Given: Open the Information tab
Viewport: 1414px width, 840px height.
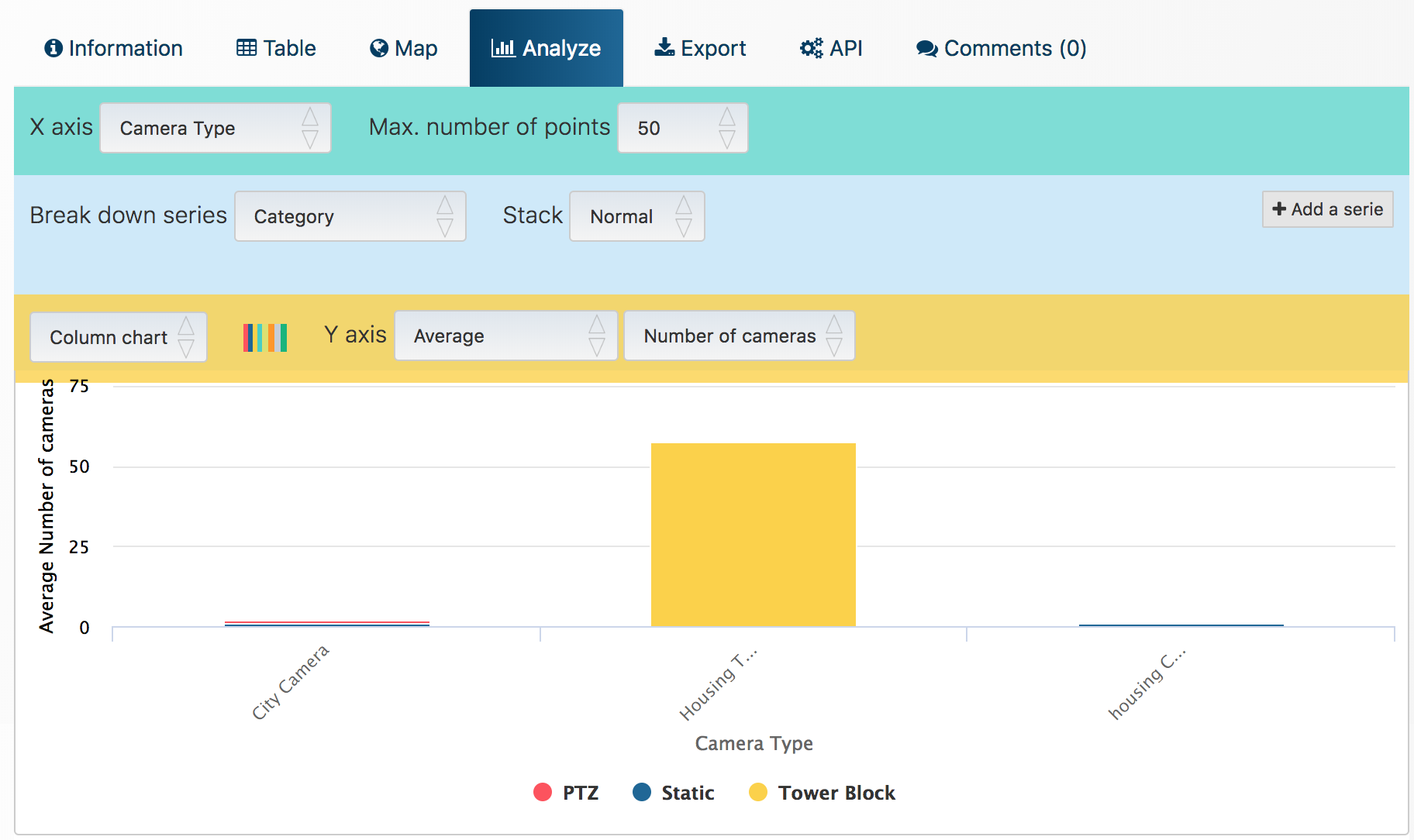Looking at the screenshot, I should tap(113, 48).
